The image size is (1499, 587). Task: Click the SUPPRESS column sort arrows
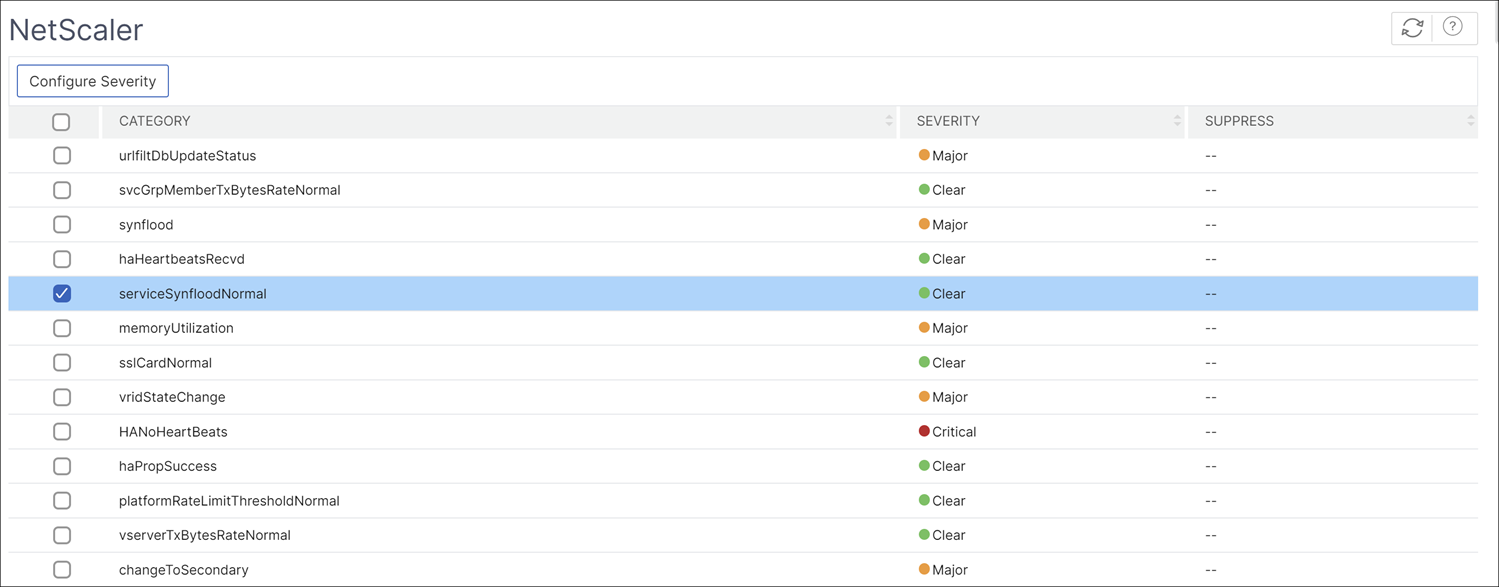[x=1471, y=121]
